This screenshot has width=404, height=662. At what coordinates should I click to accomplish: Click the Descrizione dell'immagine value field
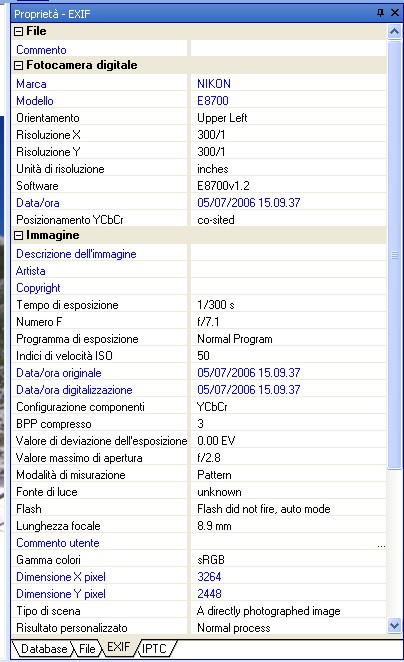(x=288, y=254)
